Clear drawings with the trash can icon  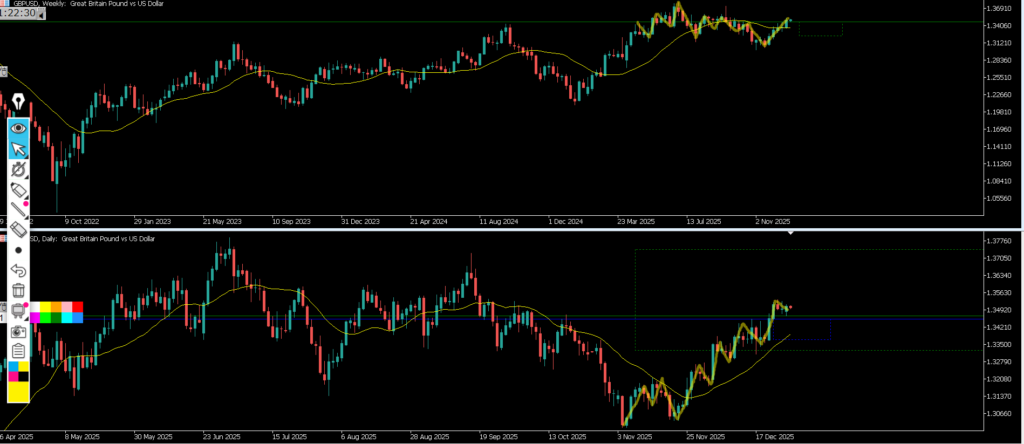pyautogui.click(x=18, y=291)
